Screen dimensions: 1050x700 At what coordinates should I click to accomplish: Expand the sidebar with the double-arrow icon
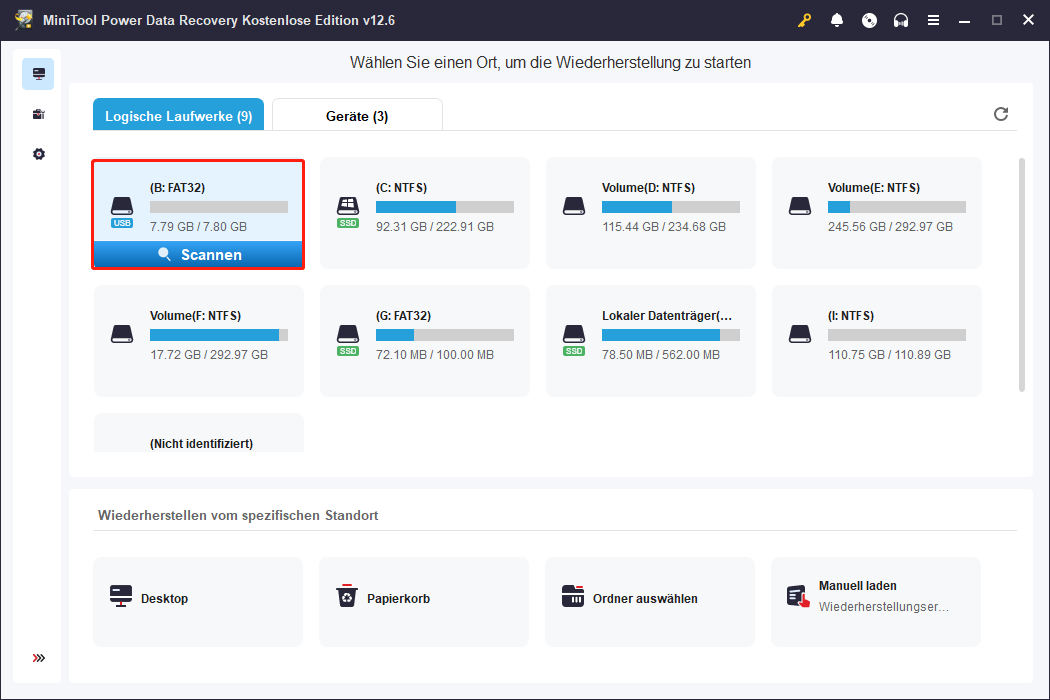pyautogui.click(x=38, y=658)
